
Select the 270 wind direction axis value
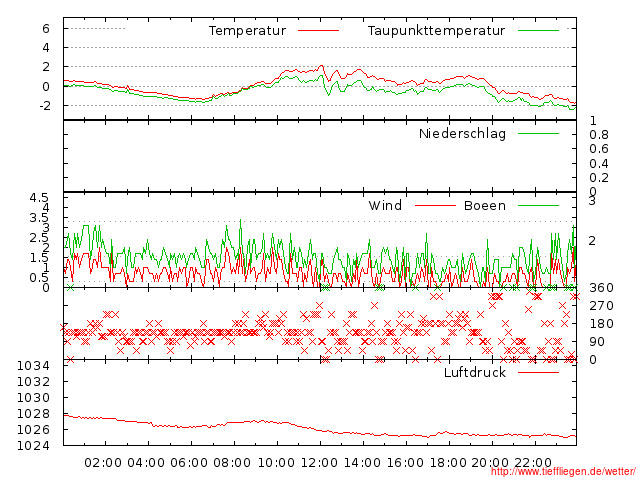[x=601, y=306]
